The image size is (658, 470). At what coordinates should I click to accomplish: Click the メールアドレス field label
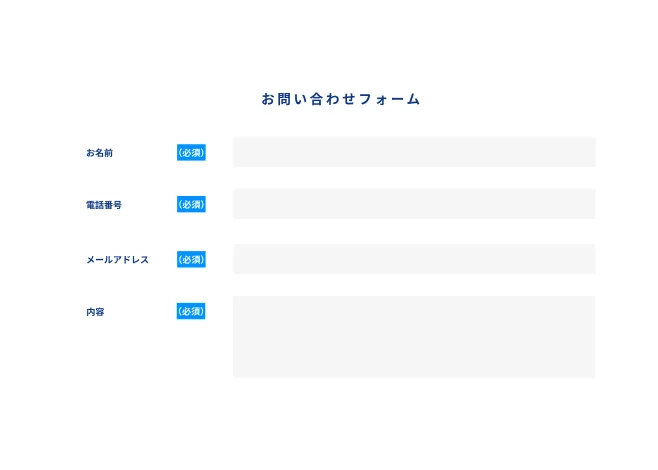(117, 260)
